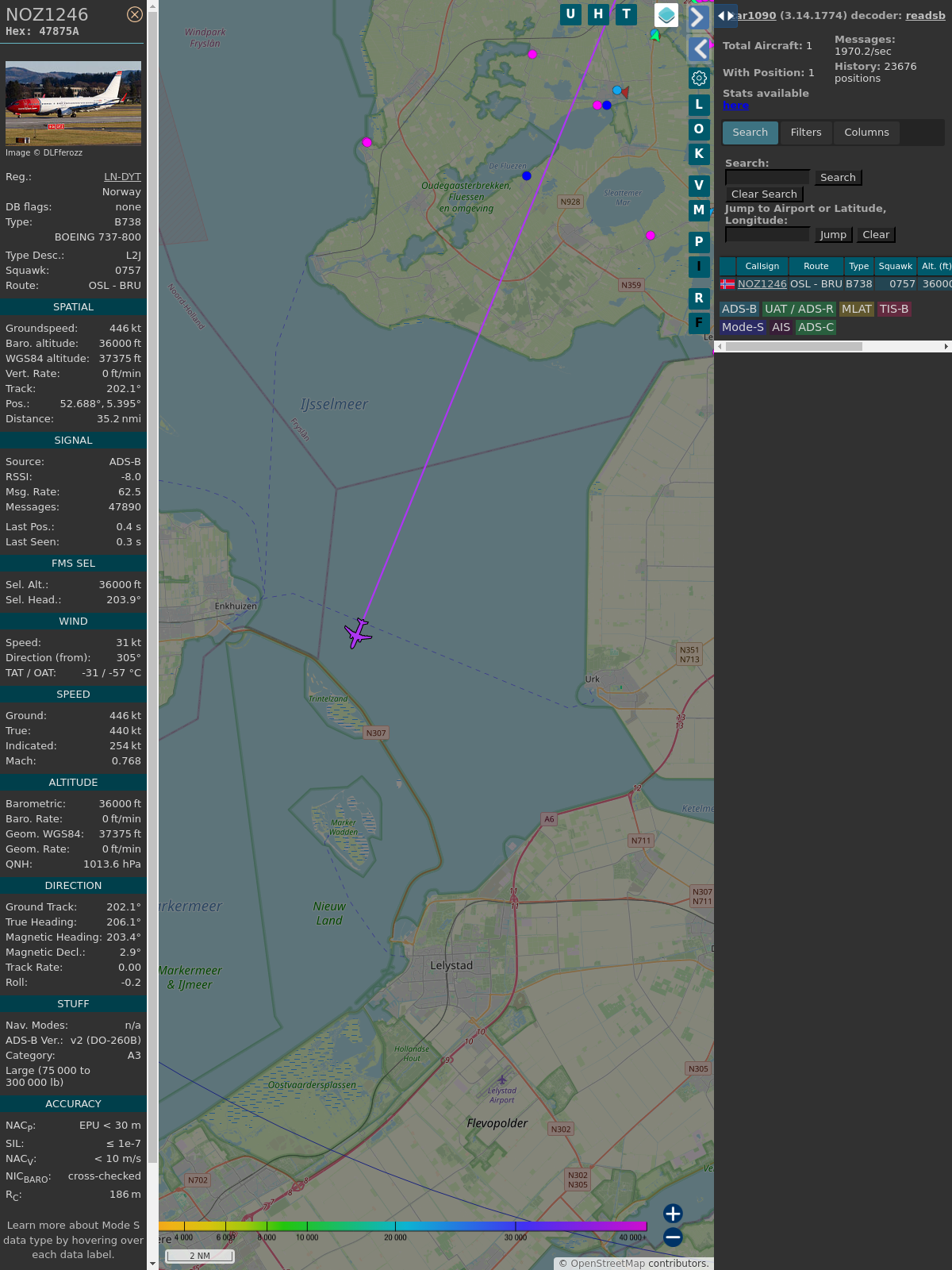
Task: Click the Search button
Action: (838, 178)
